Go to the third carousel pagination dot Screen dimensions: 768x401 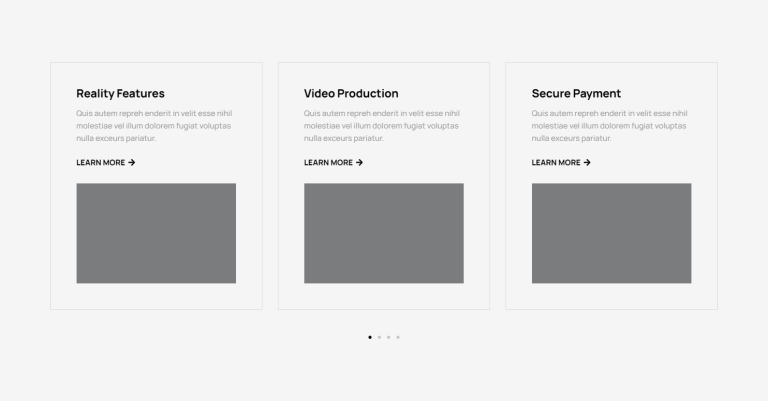pyautogui.click(x=388, y=337)
